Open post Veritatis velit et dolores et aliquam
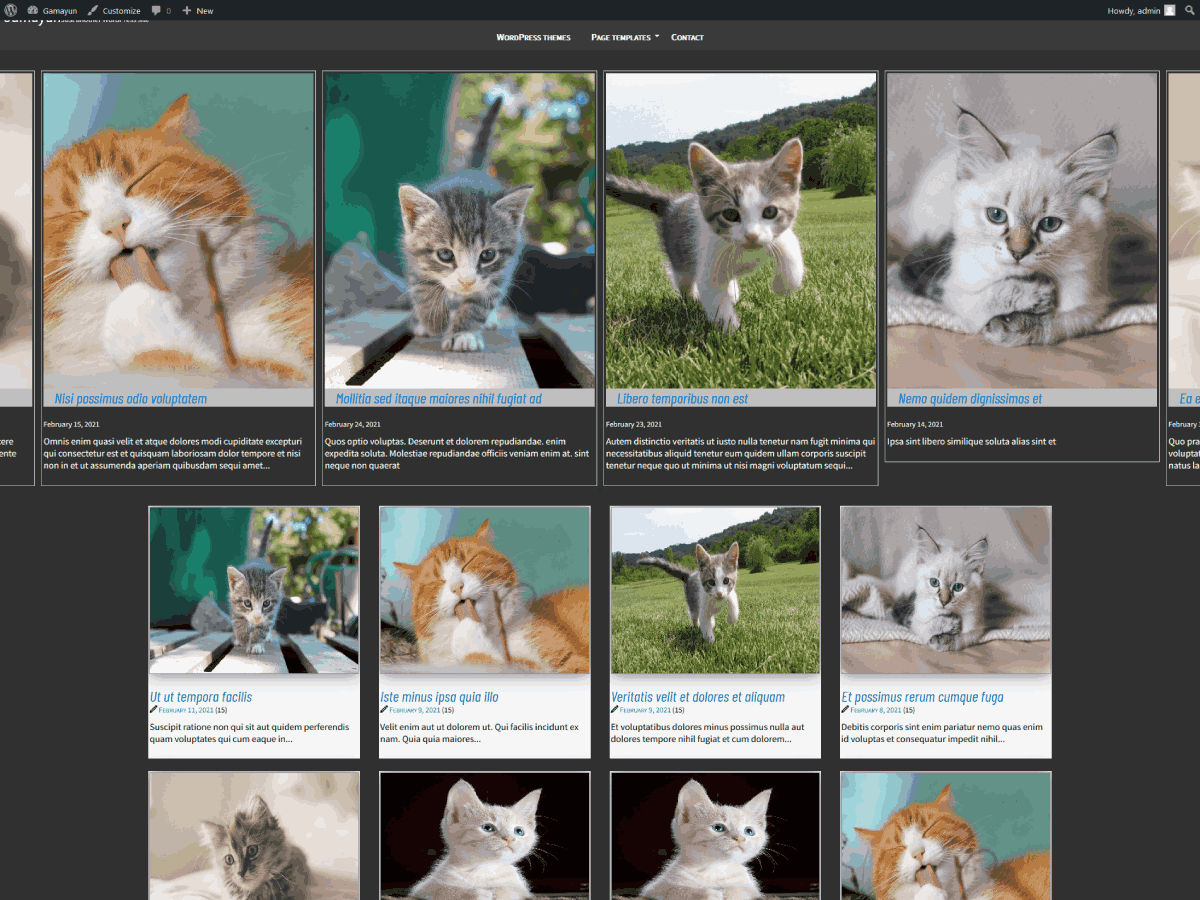This screenshot has width=1200, height=900. point(698,697)
